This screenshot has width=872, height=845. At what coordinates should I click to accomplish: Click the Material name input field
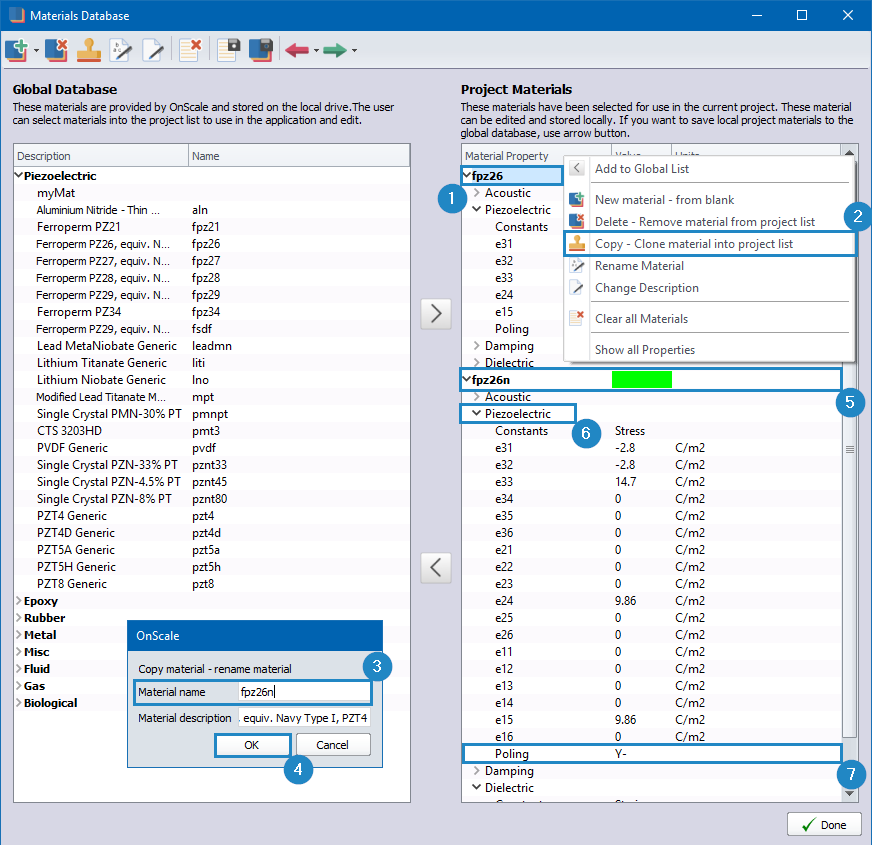point(304,692)
